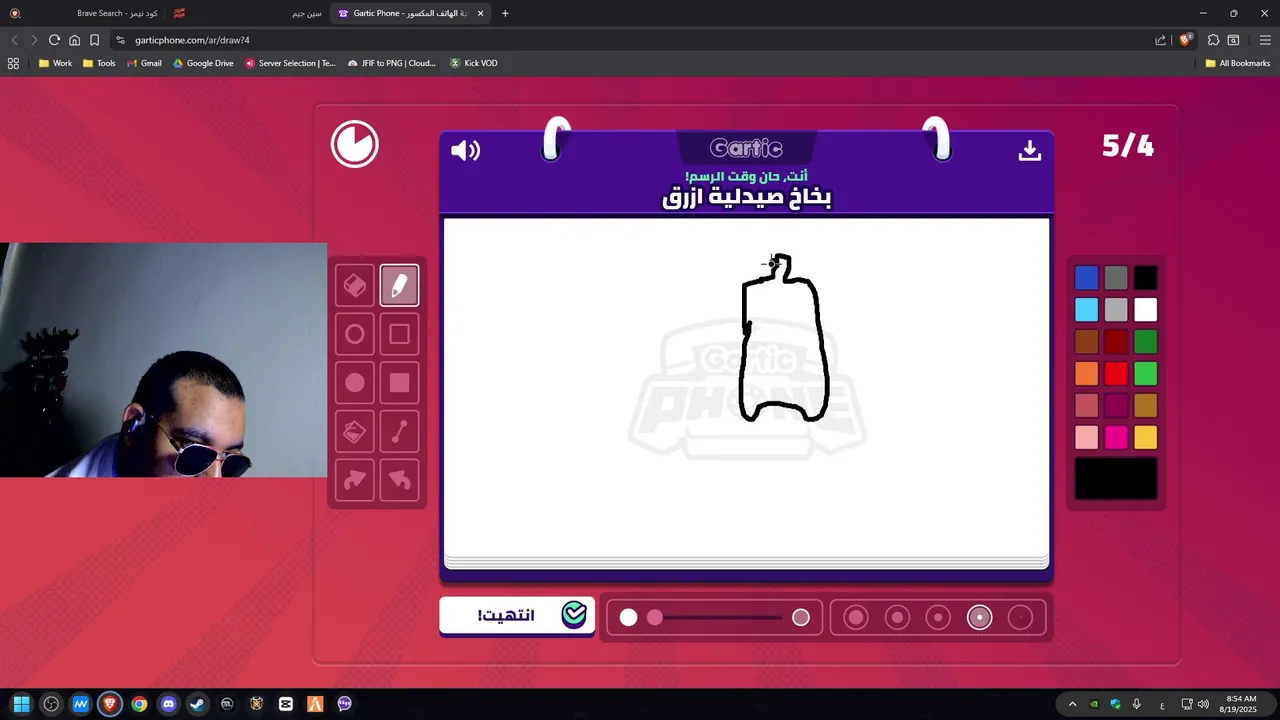Screen dimensions: 1280x720
Task: Pick the light blue color swatch
Action: tap(1086, 310)
